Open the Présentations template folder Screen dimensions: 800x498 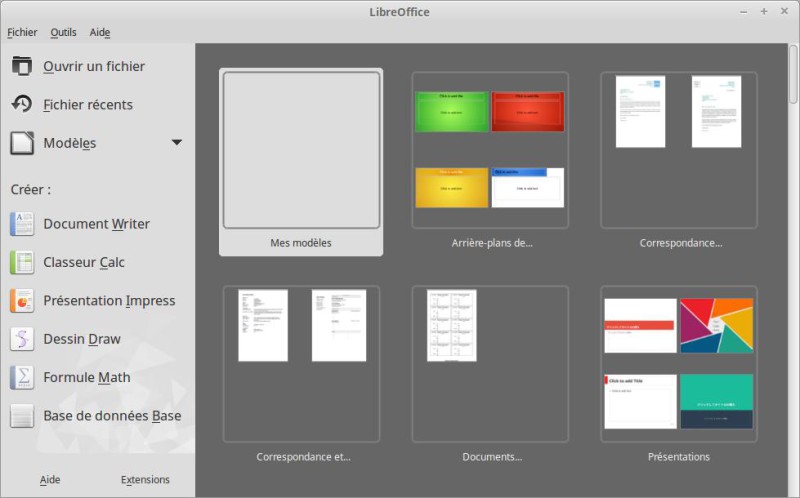tap(679, 364)
